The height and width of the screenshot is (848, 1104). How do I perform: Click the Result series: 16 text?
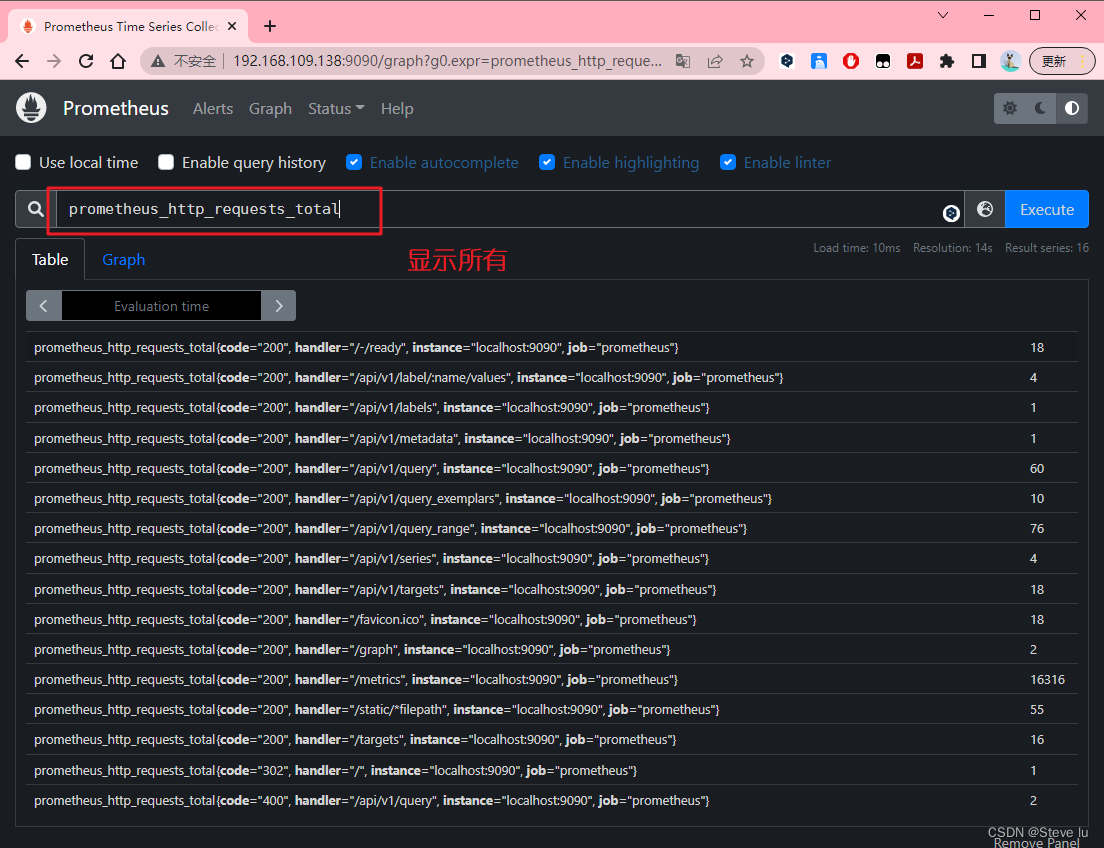click(x=1047, y=248)
